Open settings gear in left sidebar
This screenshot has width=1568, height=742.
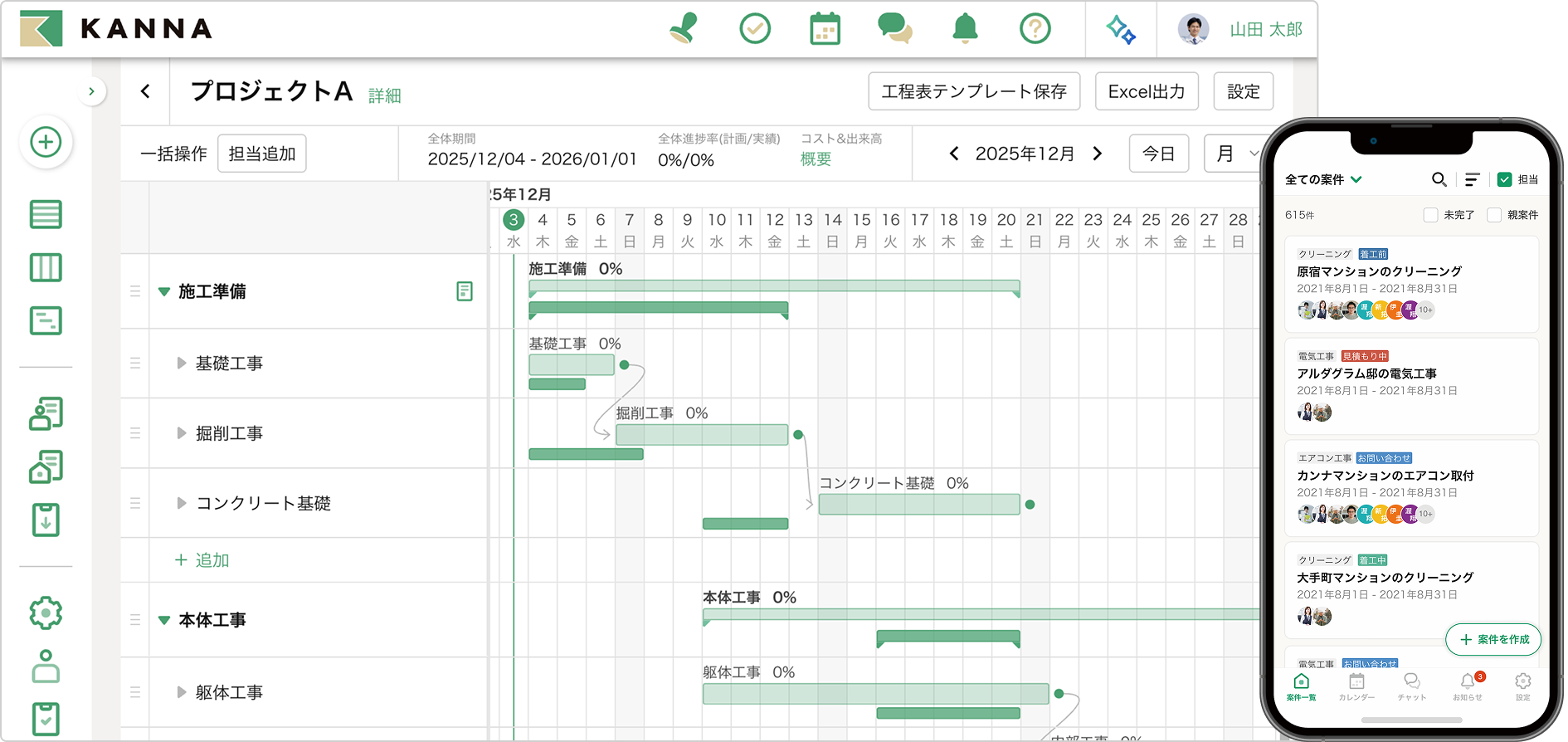46,613
